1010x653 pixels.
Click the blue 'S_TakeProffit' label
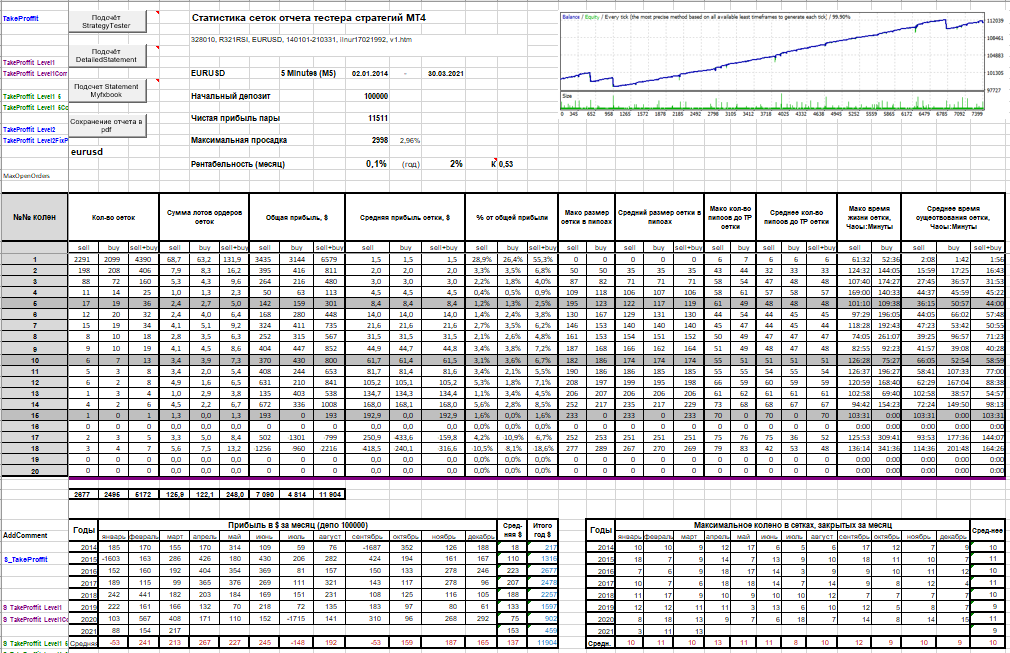[x=26, y=560]
